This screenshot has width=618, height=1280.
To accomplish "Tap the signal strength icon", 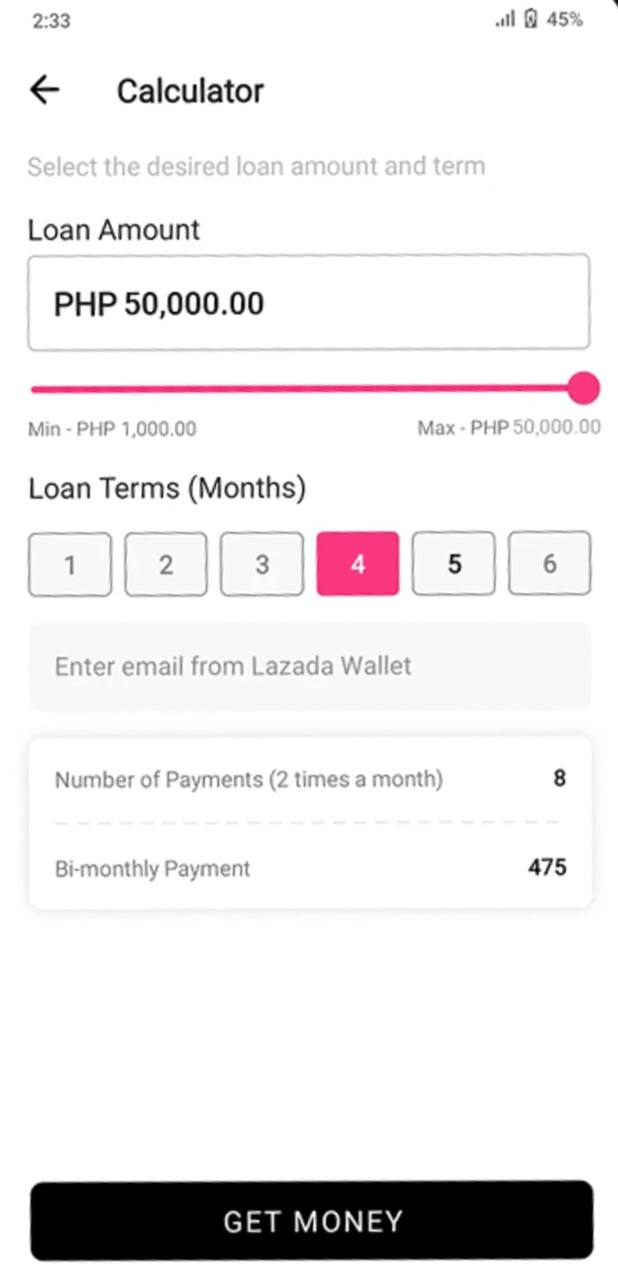I will pyautogui.click(x=505, y=20).
